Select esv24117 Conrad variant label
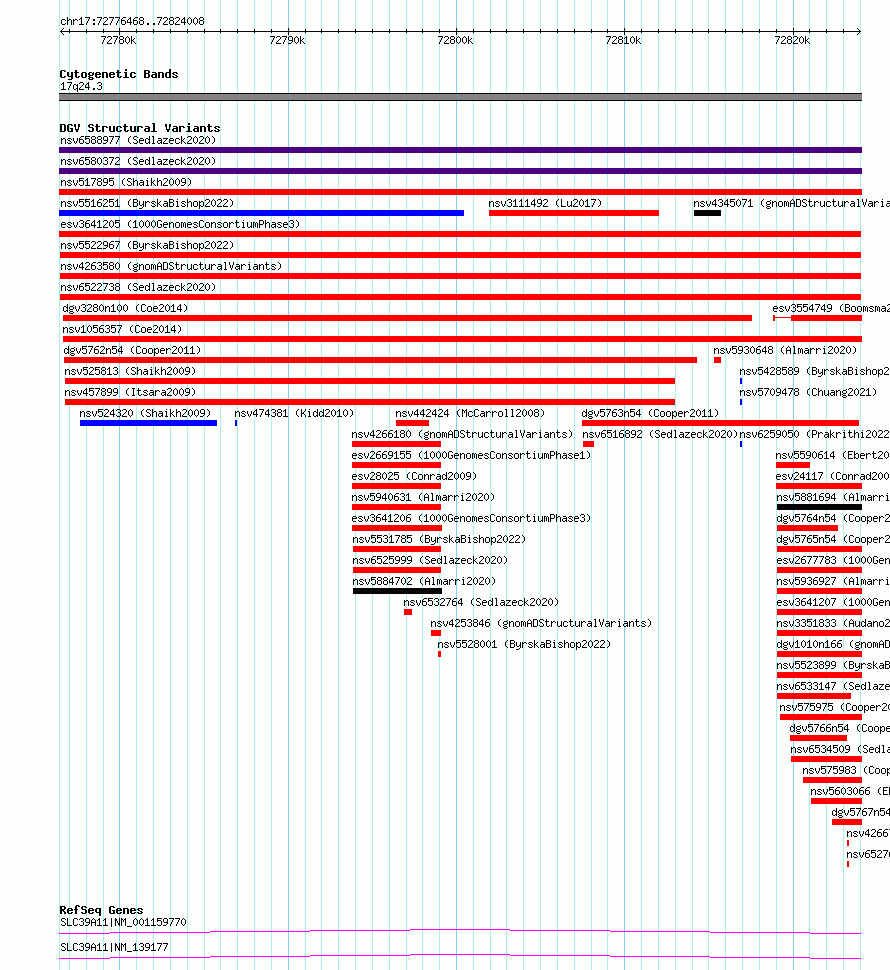Viewport: 890px width, 970px height. pyautogui.click(x=832, y=477)
